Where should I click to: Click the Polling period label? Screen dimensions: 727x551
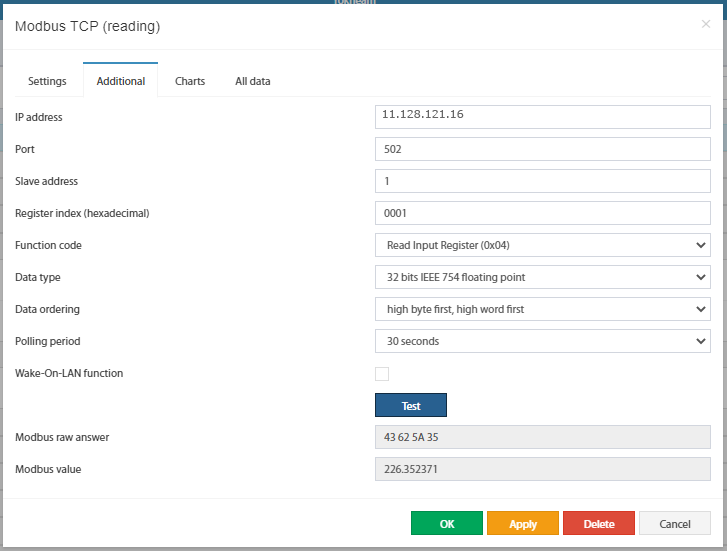pyautogui.click(x=48, y=341)
